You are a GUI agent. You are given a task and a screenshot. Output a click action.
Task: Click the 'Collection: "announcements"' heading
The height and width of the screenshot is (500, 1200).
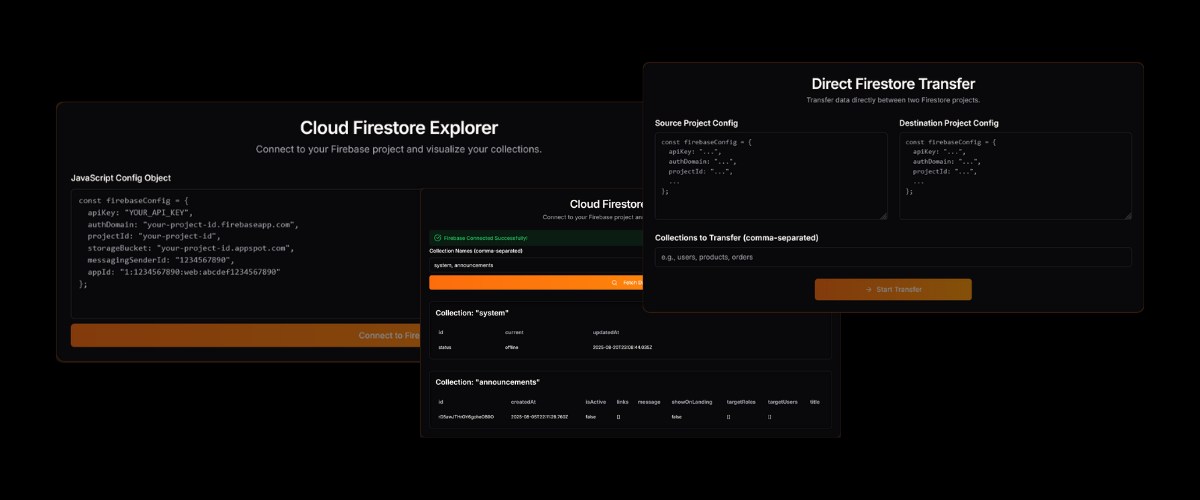(487, 382)
